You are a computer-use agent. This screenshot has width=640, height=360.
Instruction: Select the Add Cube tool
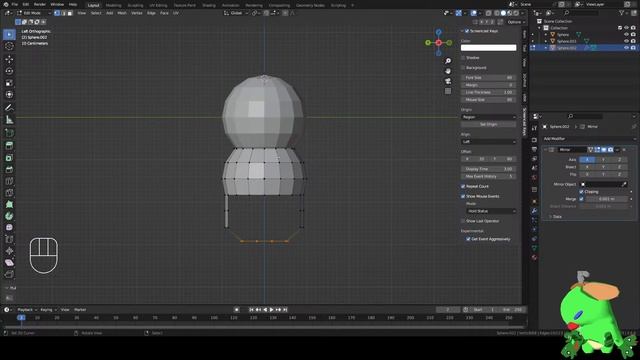coord(9,133)
